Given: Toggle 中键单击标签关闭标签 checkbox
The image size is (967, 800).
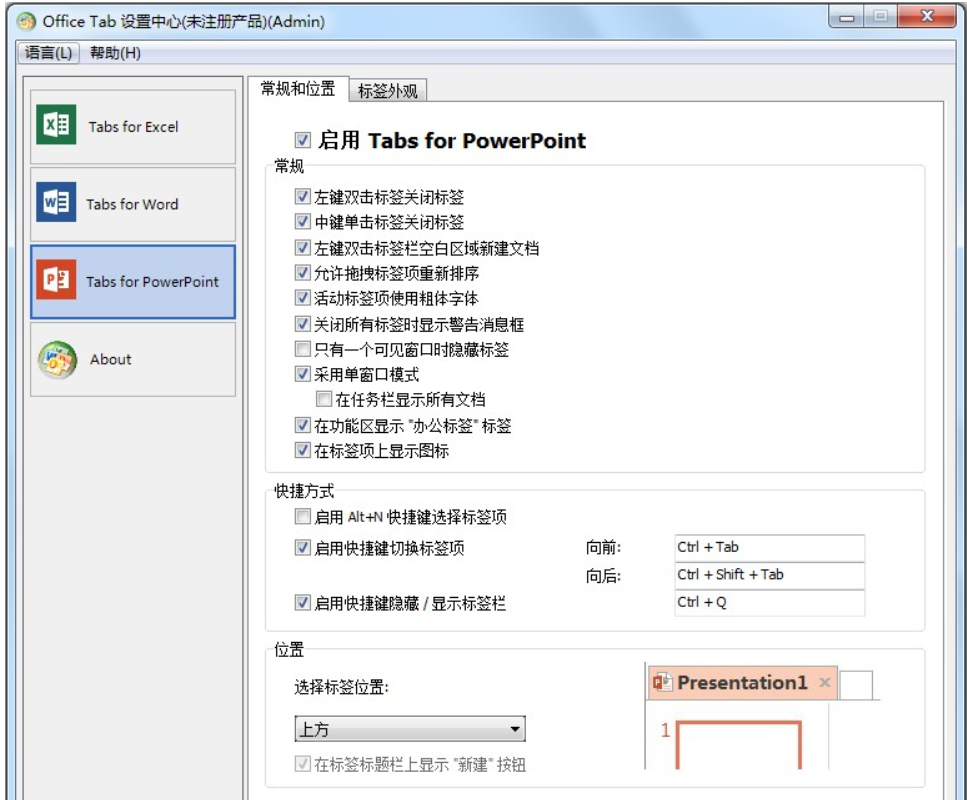Looking at the screenshot, I should (x=302, y=221).
